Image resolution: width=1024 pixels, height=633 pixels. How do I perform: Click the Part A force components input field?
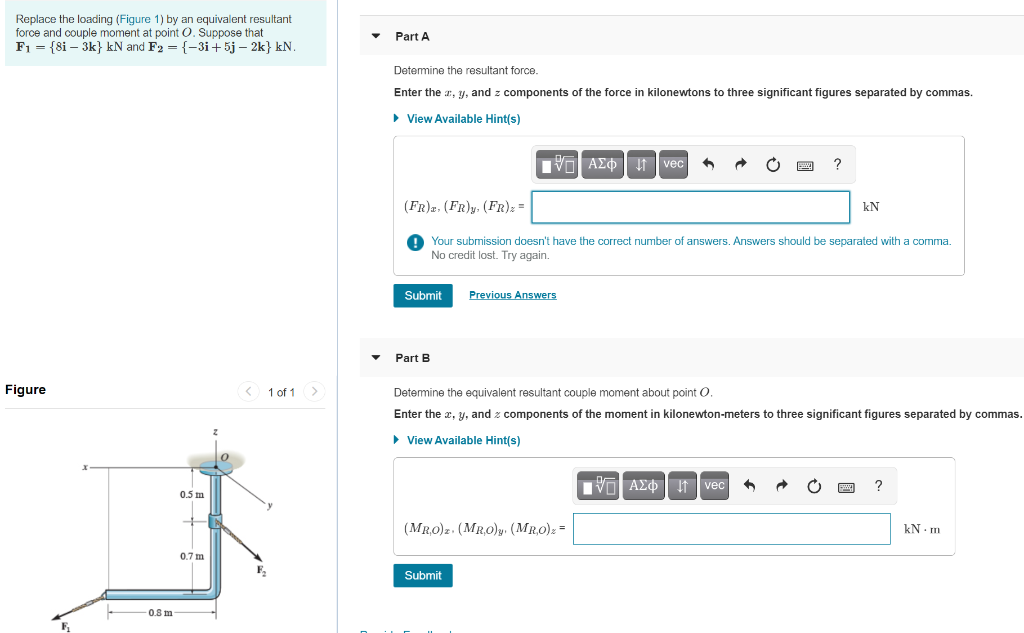690,206
